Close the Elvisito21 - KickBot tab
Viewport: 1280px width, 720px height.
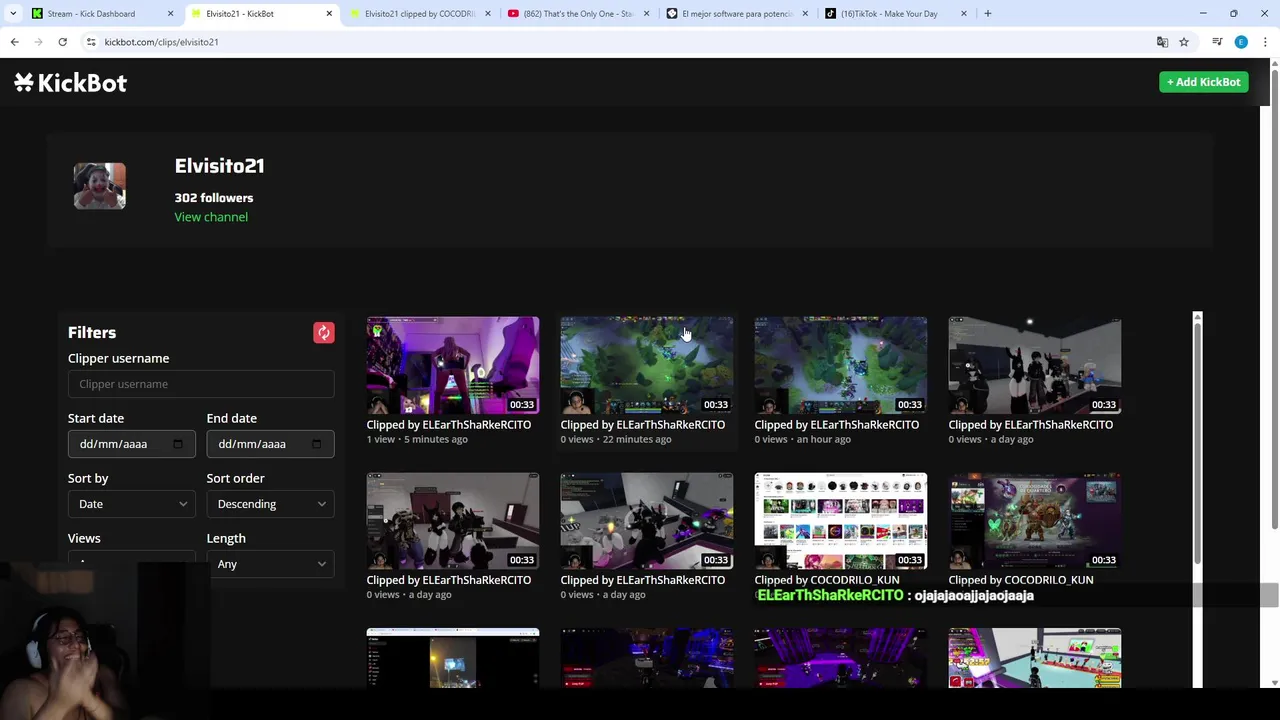tap(329, 14)
